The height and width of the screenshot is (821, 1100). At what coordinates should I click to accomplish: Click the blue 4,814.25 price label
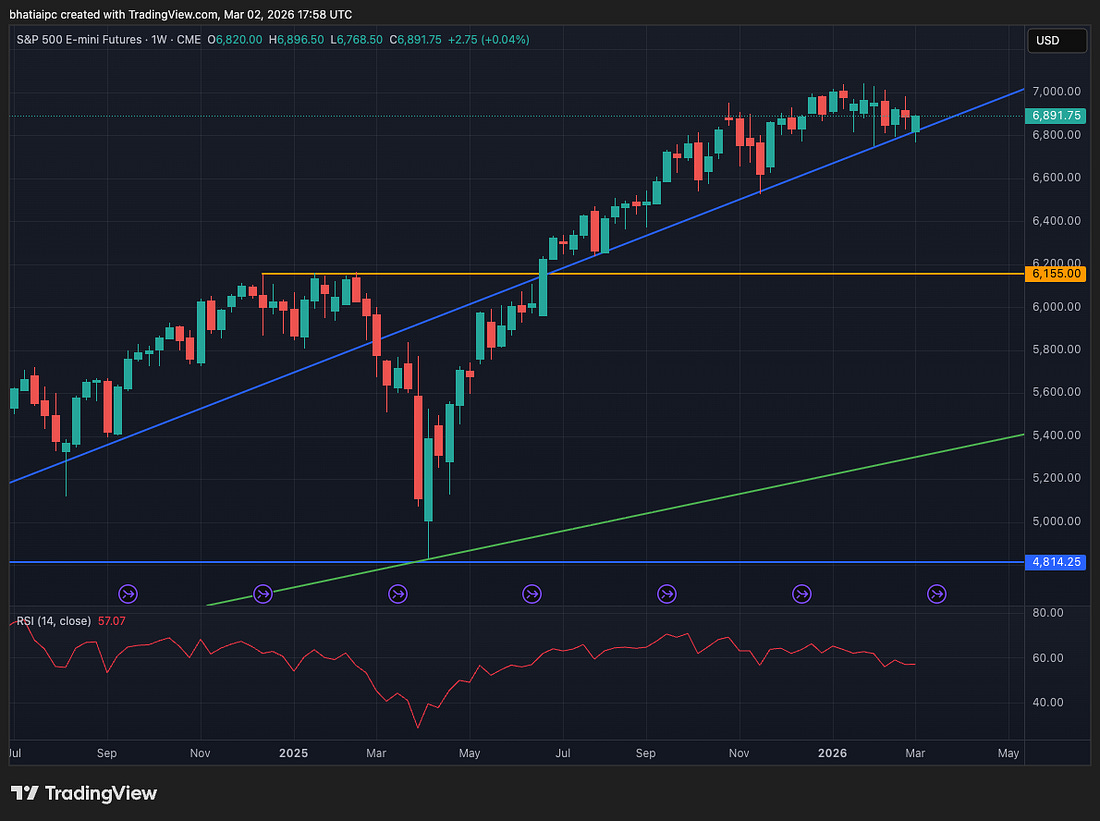pyautogui.click(x=1056, y=562)
